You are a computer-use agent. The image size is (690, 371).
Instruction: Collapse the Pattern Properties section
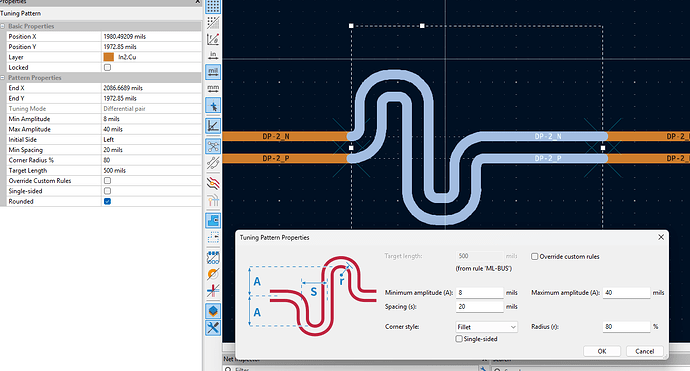coord(3,78)
